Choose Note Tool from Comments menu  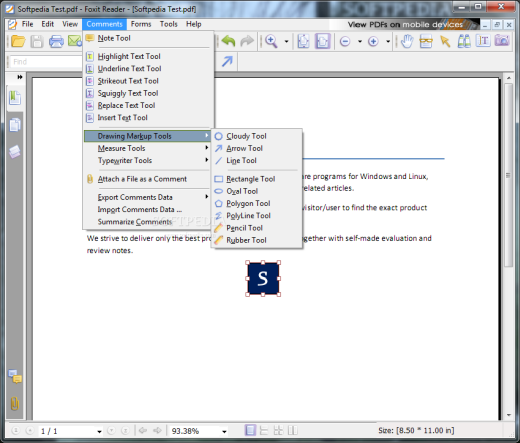147,38
